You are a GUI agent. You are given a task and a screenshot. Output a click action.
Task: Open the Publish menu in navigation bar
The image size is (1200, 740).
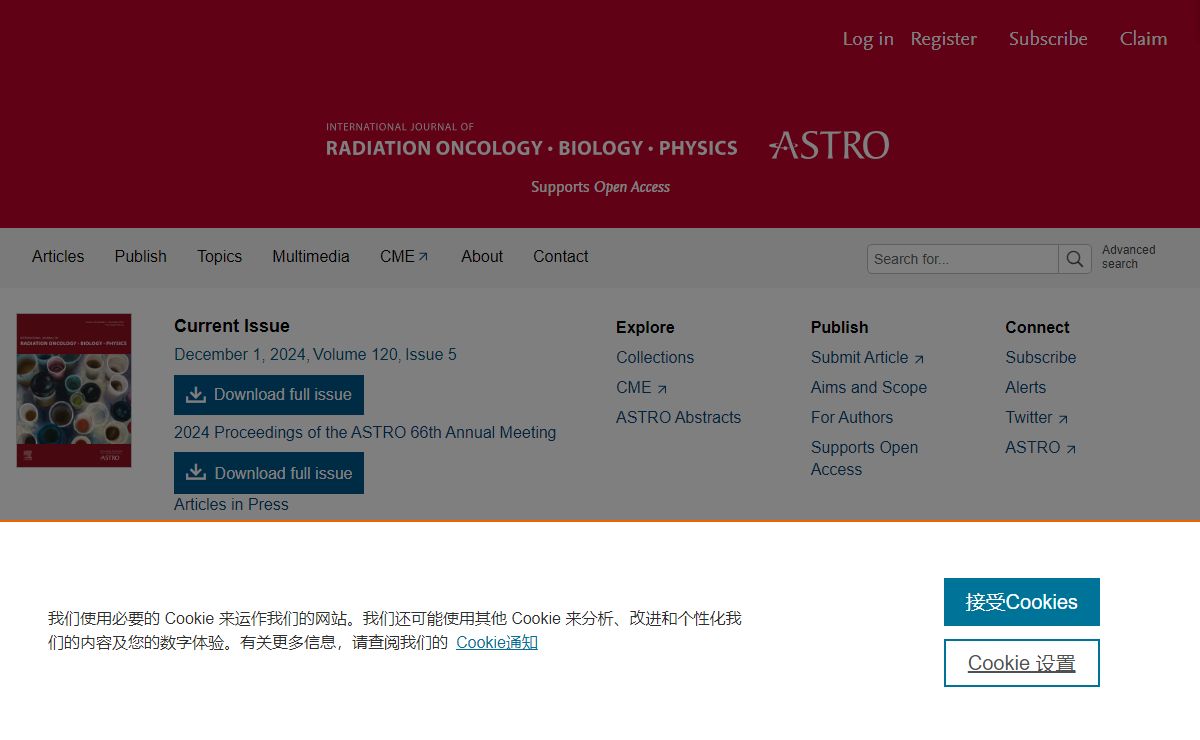click(141, 257)
